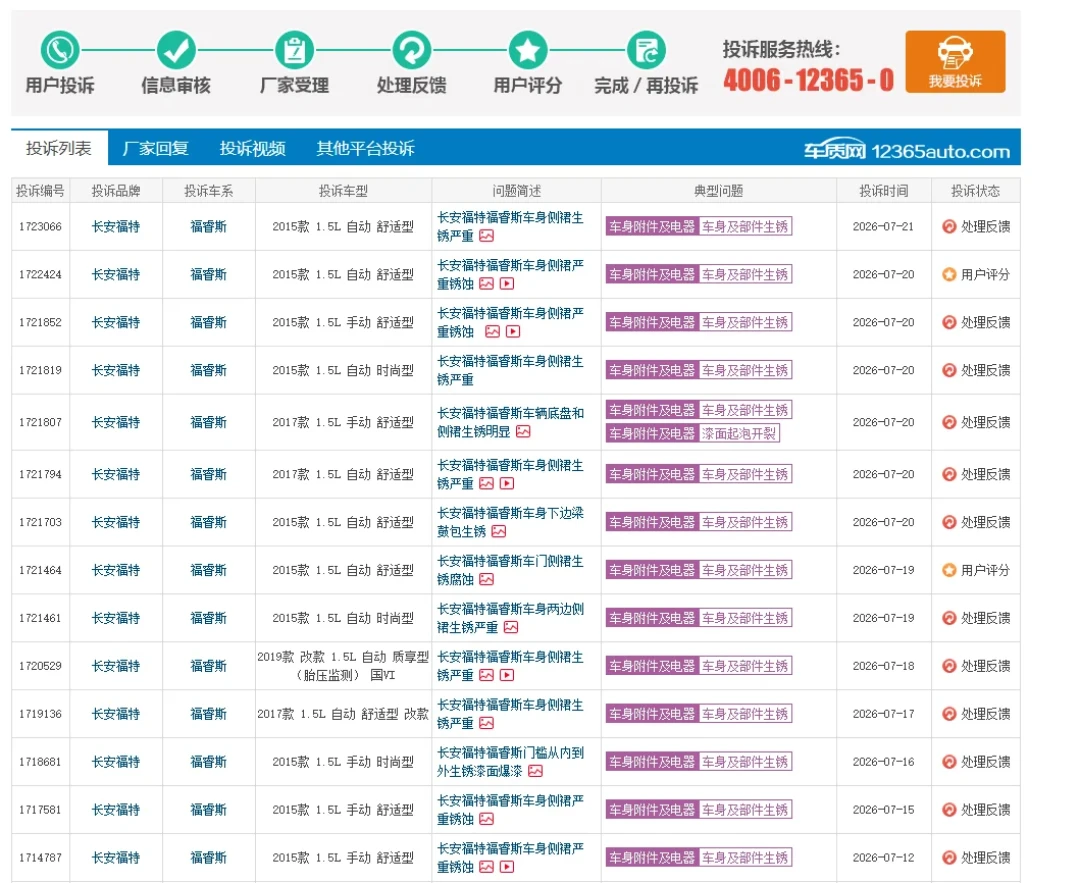Open image icon in complaint 1721807 row

click(523, 431)
